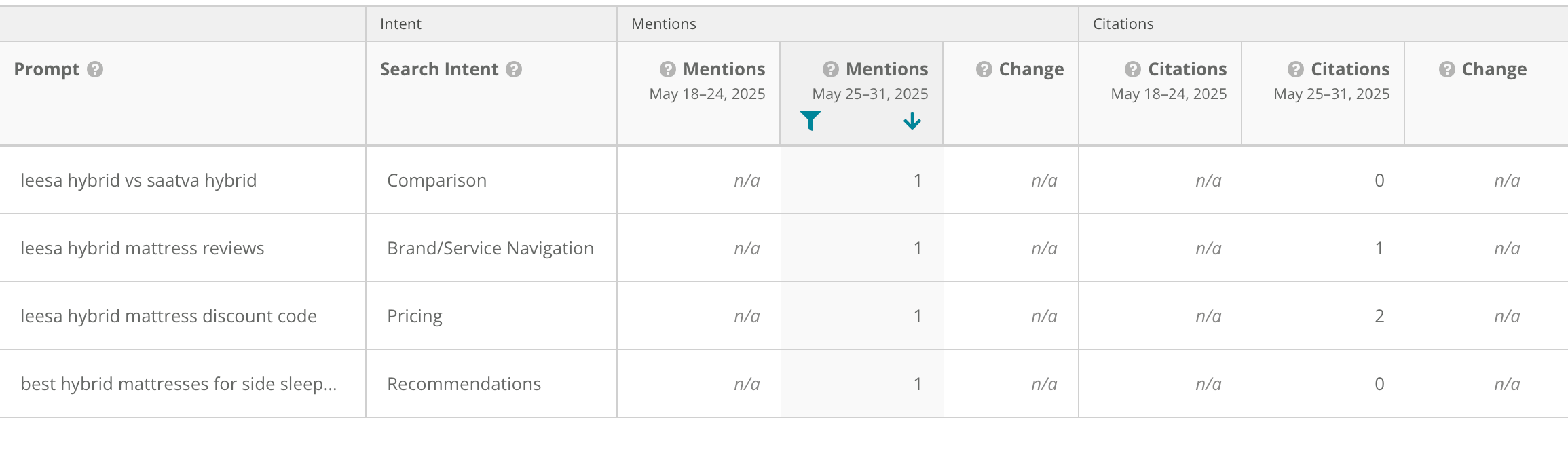Open prompt 'leesa hybrid vs saatva hybrid'
The height and width of the screenshot is (464, 1568).
click(x=138, y=180)
